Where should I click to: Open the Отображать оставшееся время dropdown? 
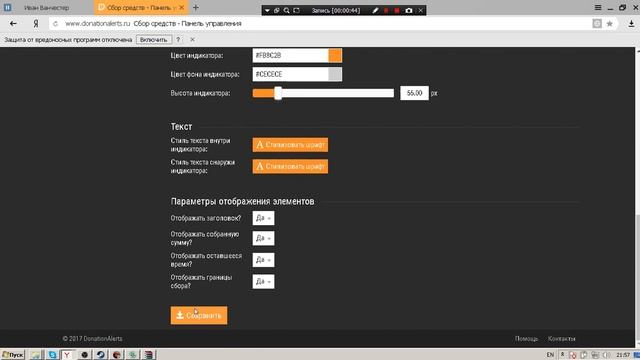(x=263, y=260)
